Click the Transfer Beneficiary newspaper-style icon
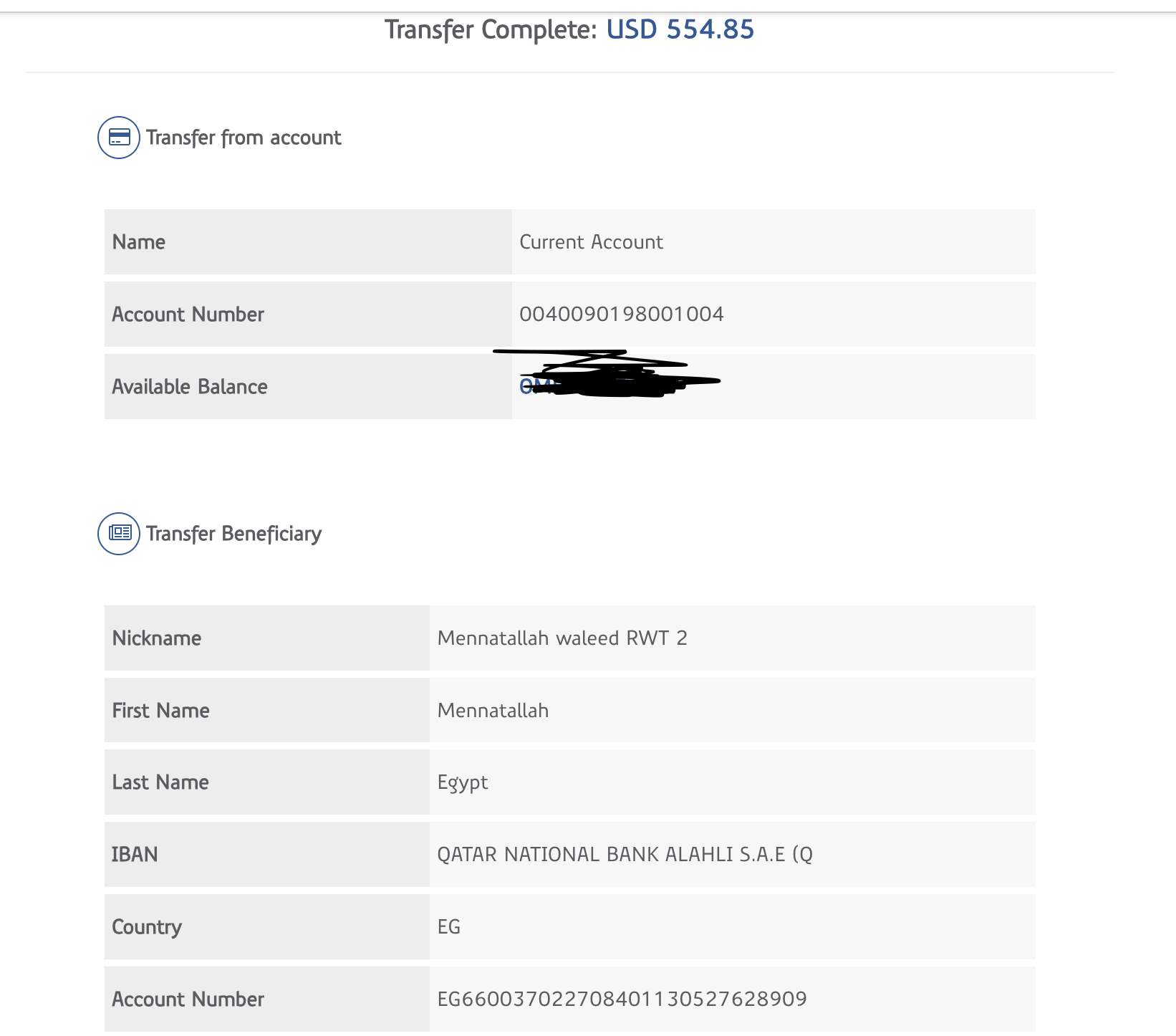The width and height of the screenshot is (1176, 1036). (119, 534)
